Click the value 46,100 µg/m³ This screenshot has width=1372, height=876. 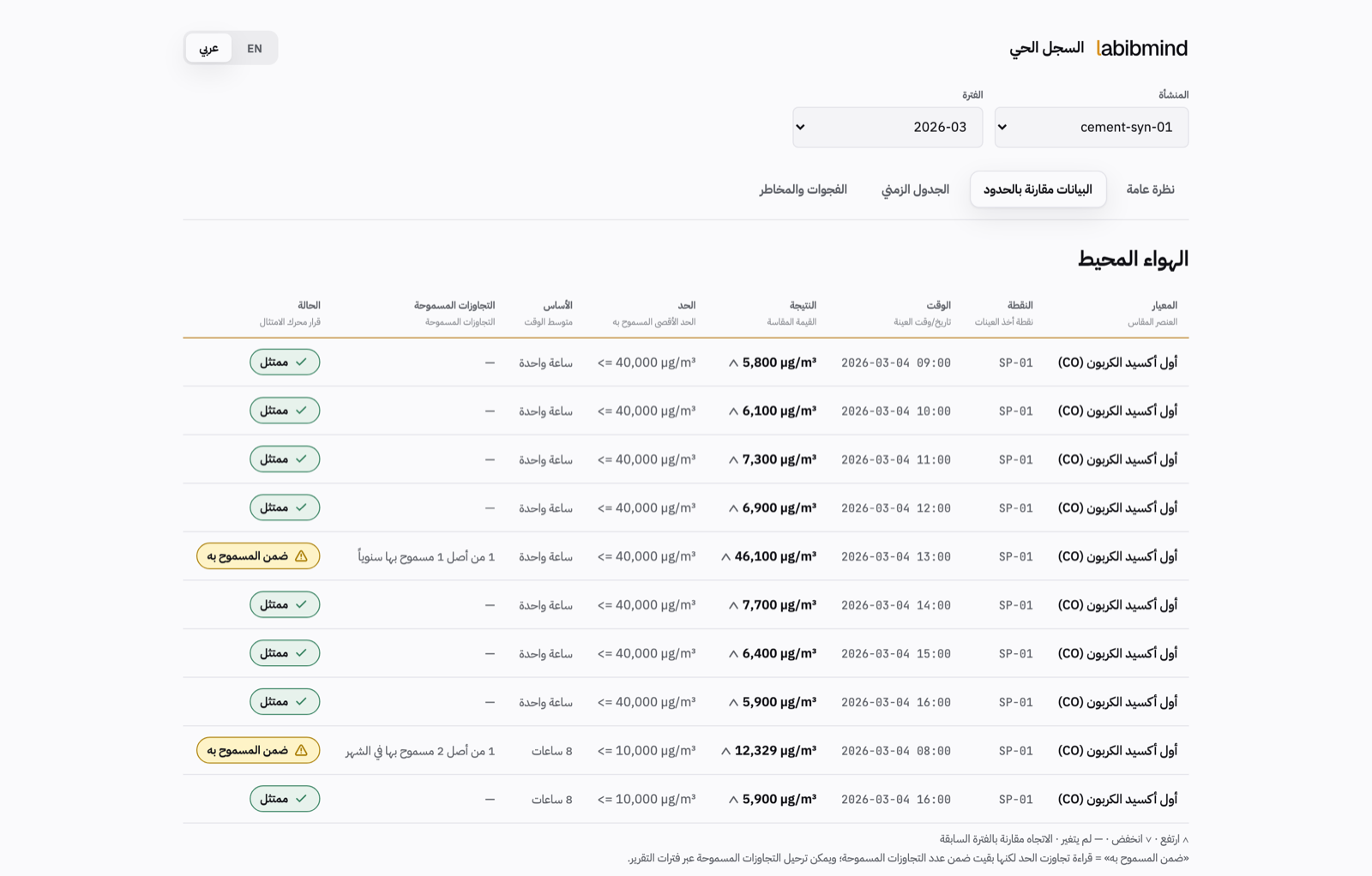(x=775, y=556)
